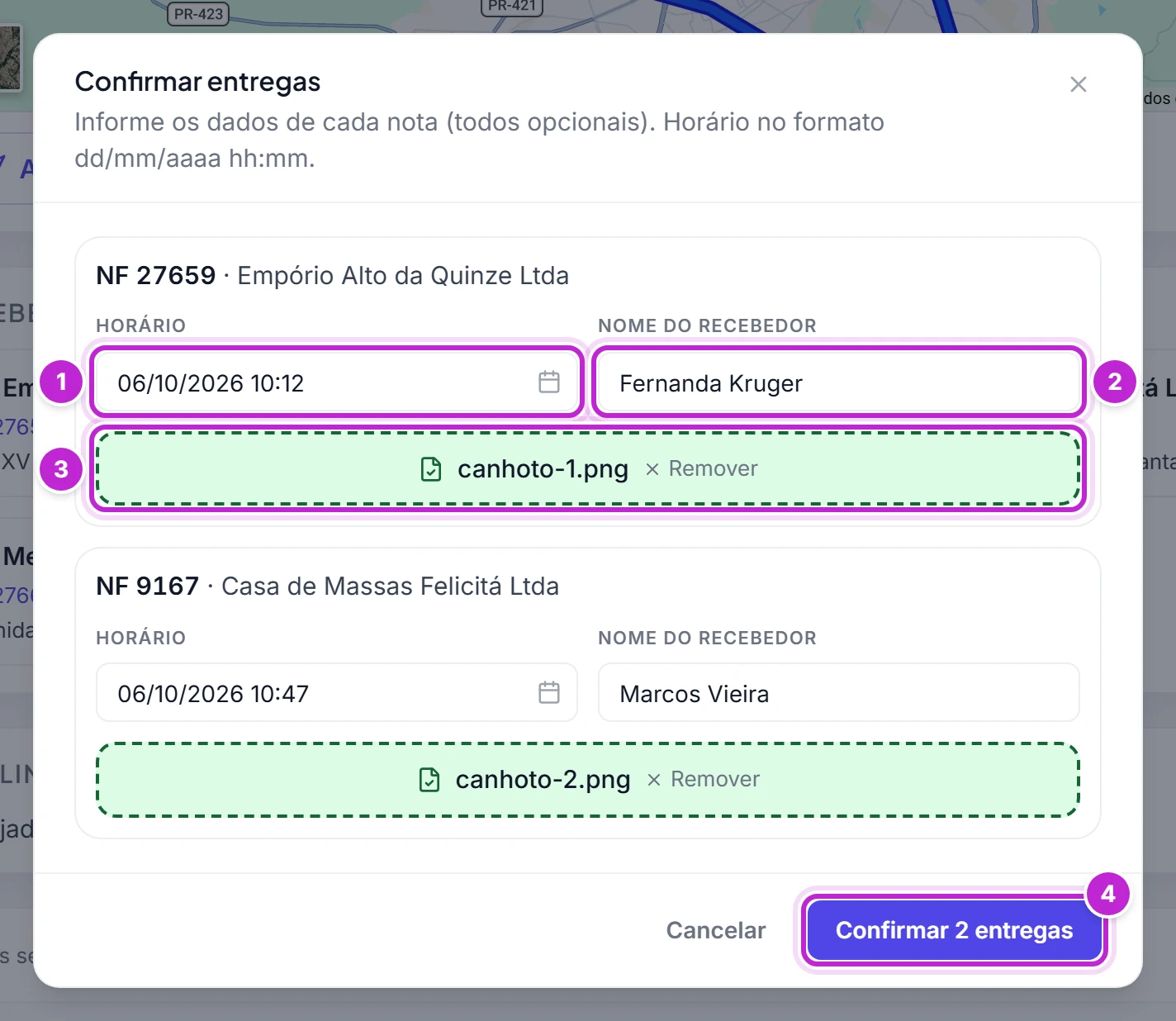Viewport: 1176px width, 1021px height.
Task: Click the canhoto-1.png file icon
Action: (x=431, y=469)
